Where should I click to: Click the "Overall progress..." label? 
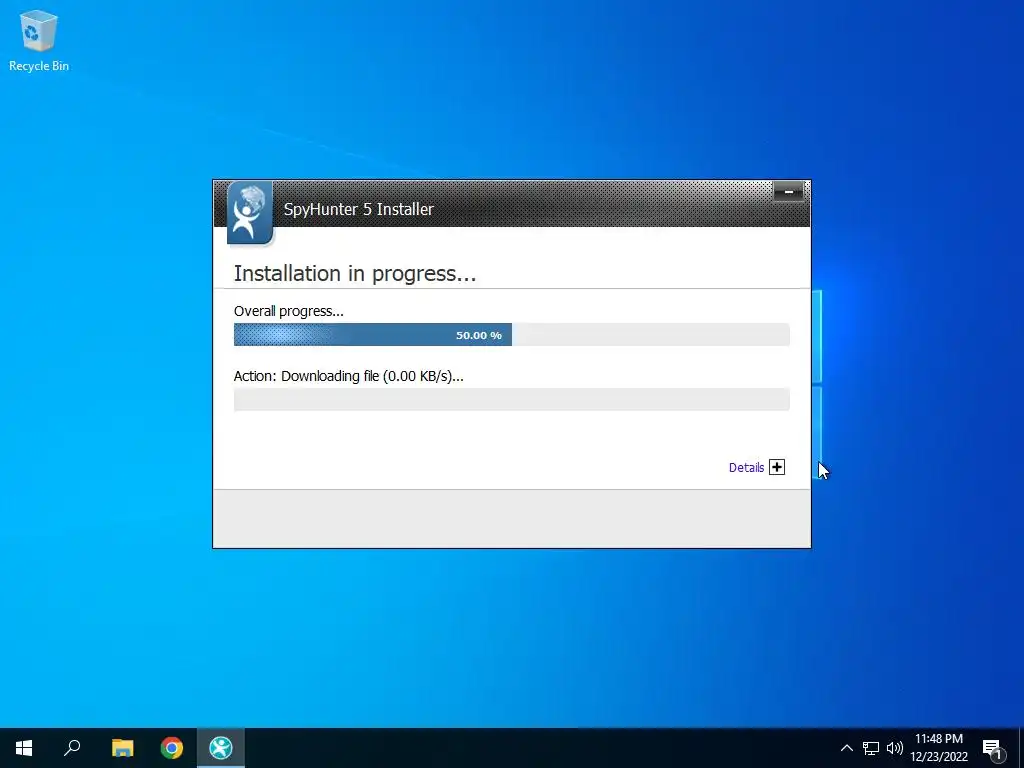289,312
